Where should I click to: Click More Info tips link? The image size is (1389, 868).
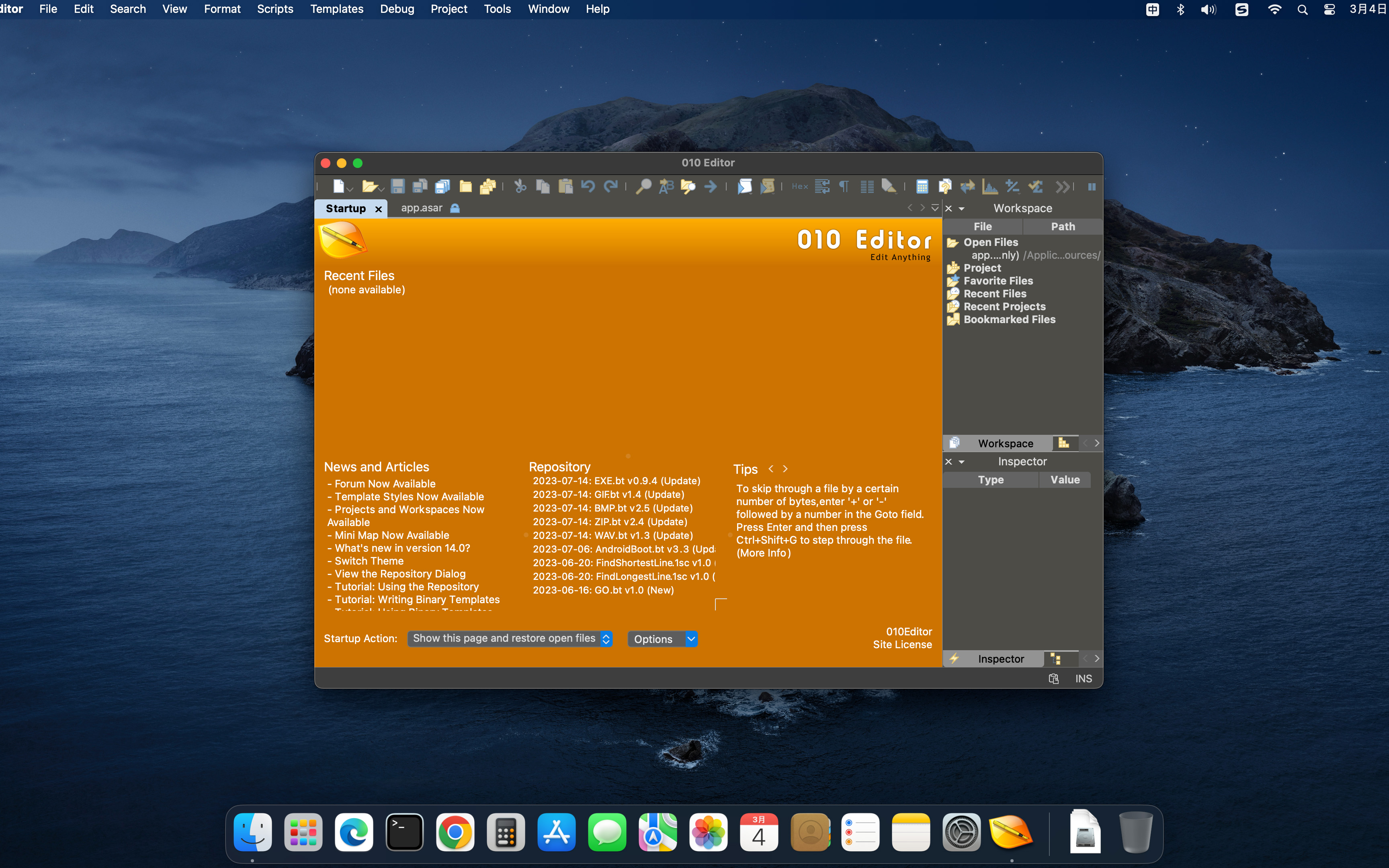[x=763, y=552]
